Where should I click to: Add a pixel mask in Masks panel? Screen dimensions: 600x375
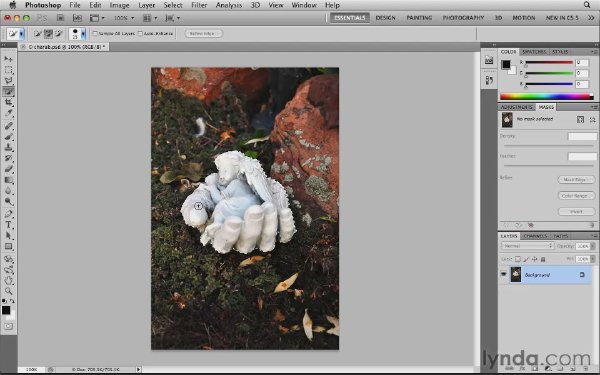pos(580,120)
